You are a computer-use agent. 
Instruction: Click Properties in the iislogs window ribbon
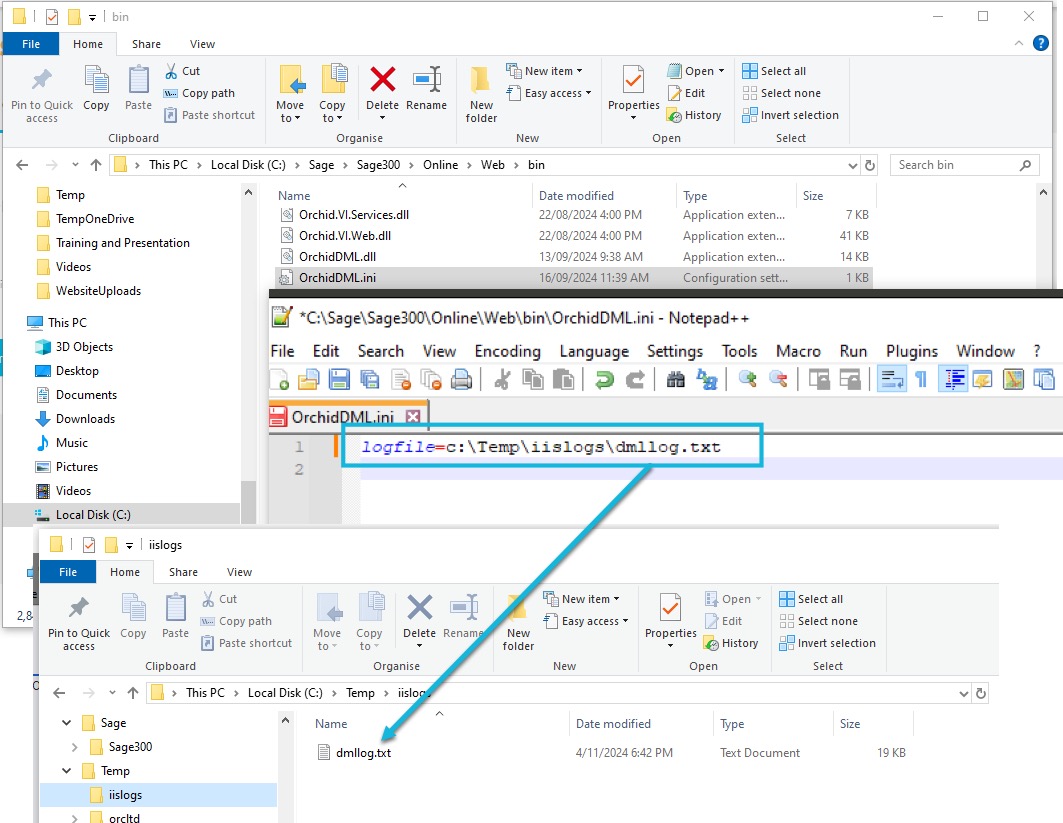[x=670, y=622]
